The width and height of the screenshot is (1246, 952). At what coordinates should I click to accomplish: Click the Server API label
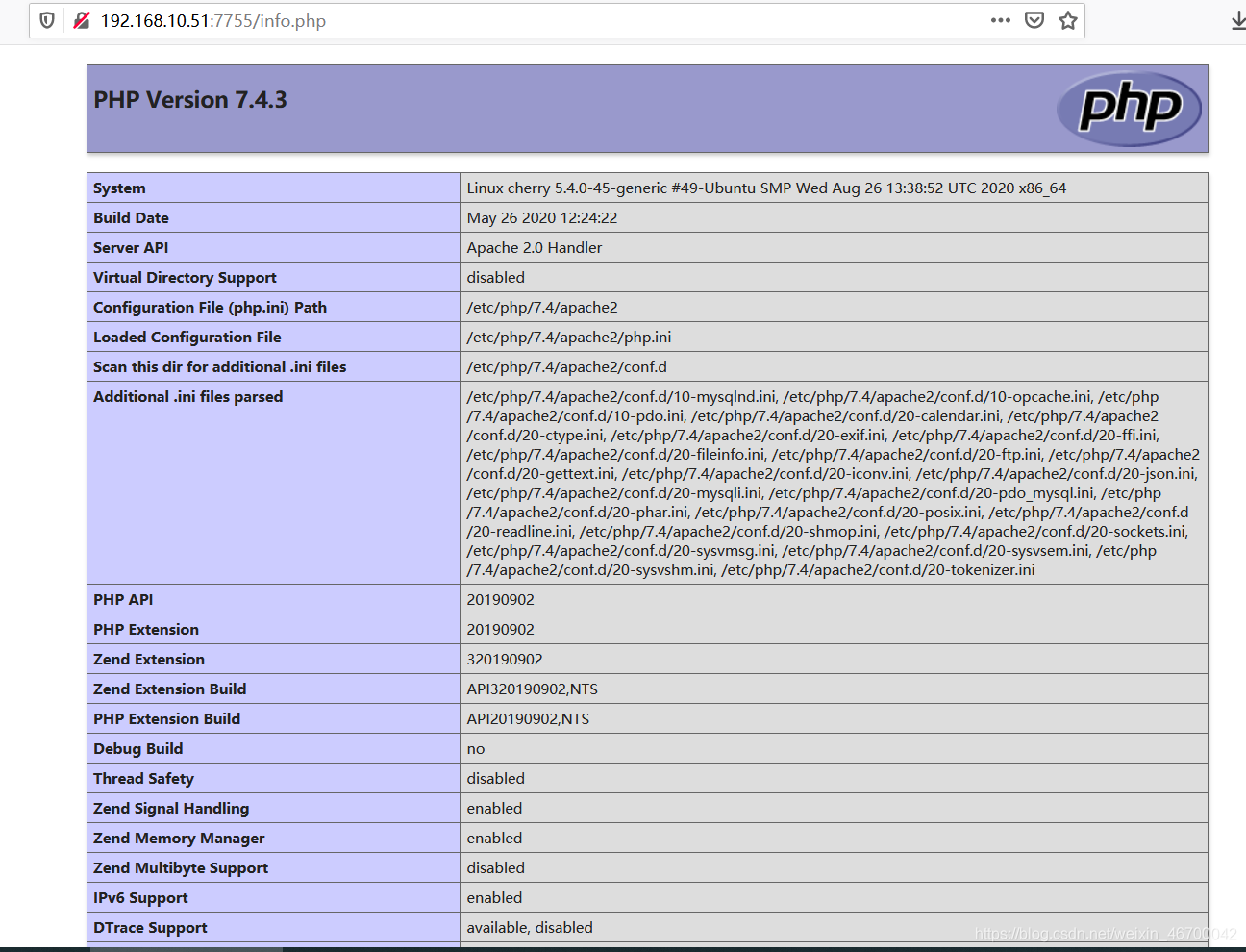pyautogui.click(x=131, y=248)
